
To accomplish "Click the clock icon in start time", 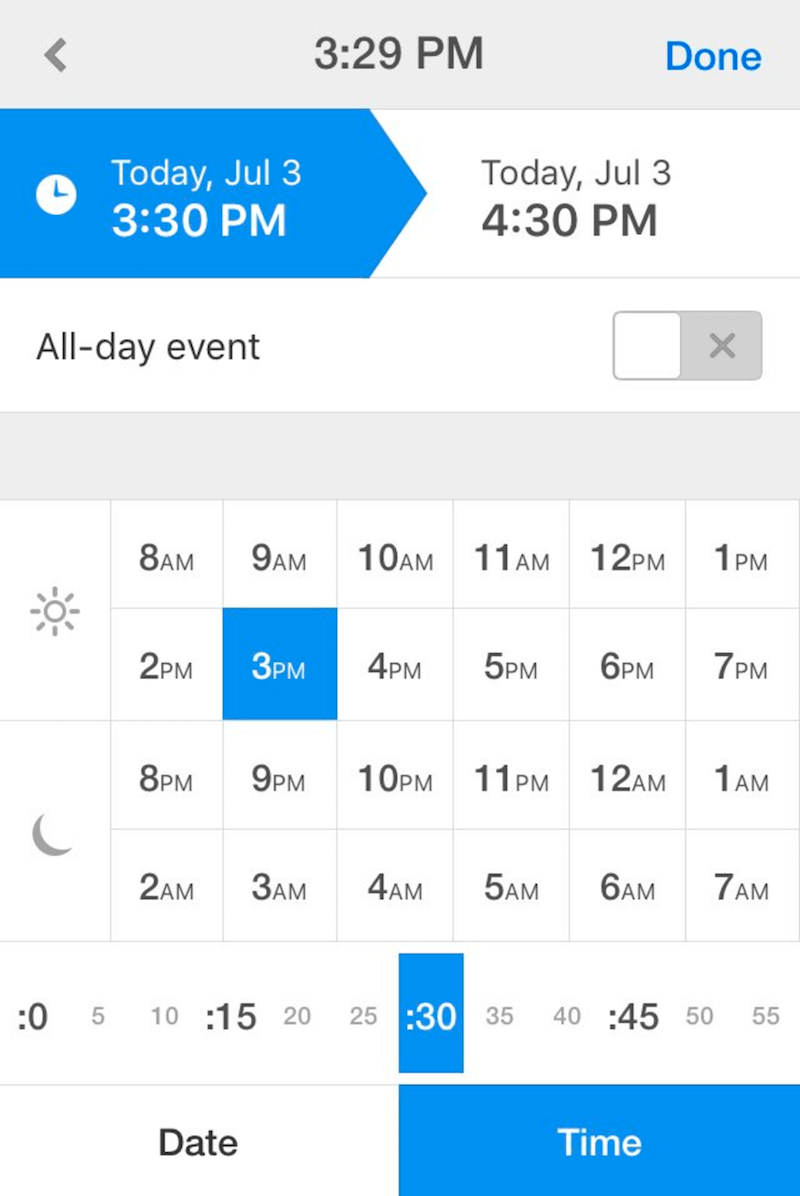I will tap(56, 195).
